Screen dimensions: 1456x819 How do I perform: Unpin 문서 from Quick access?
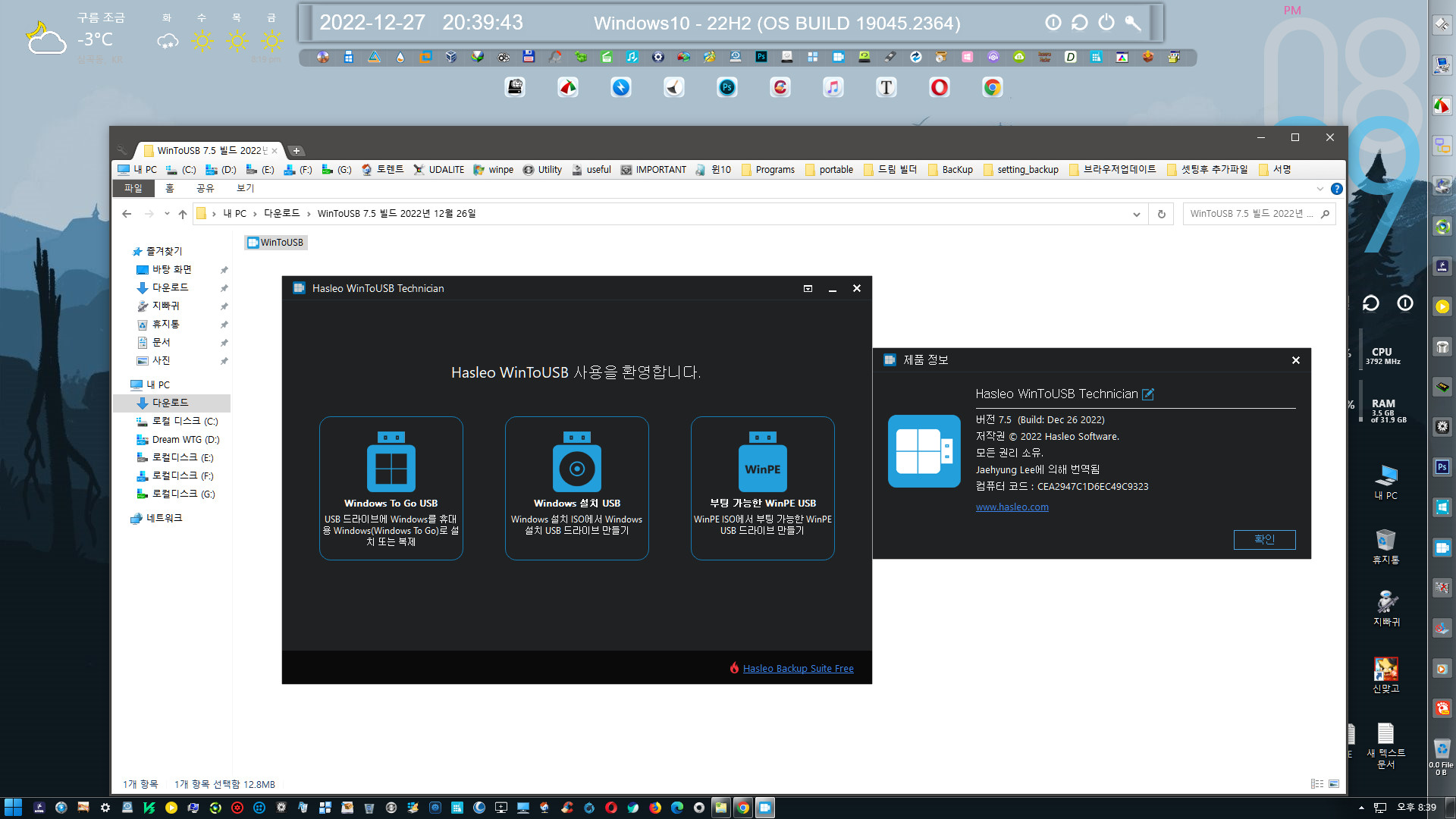[x=224, y=343]
